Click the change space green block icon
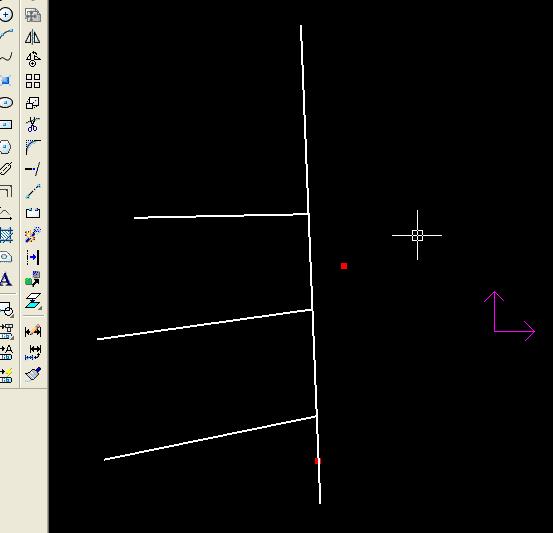 [x=33, y=279]
